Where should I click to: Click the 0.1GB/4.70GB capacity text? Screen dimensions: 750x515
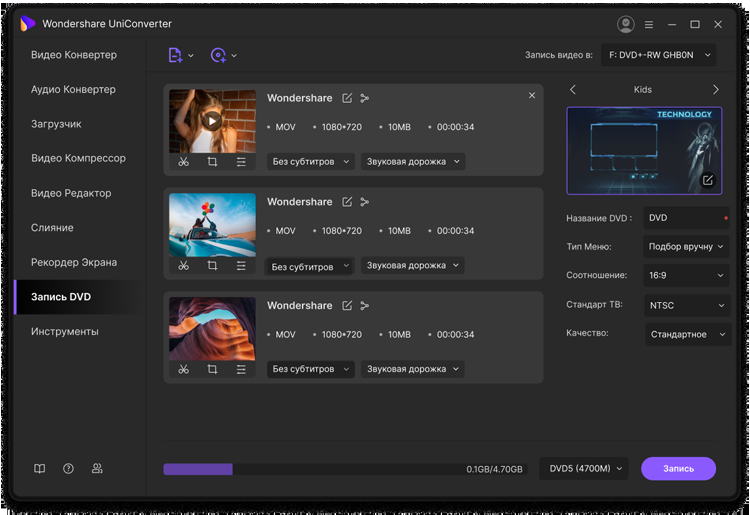point(495,469)
